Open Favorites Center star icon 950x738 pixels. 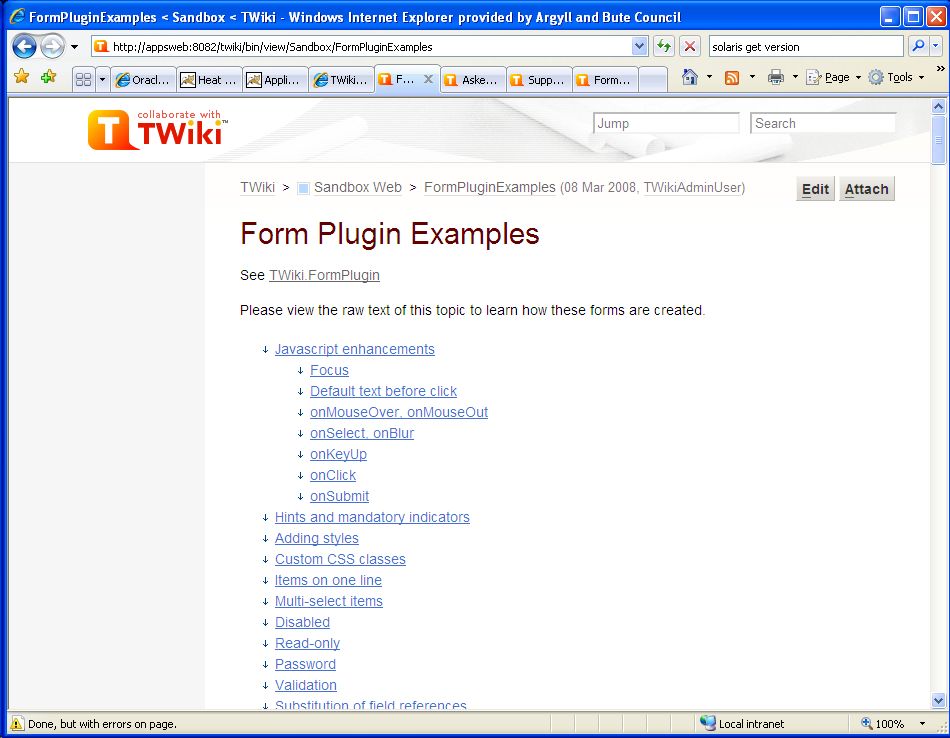click(x=21, y=77)
